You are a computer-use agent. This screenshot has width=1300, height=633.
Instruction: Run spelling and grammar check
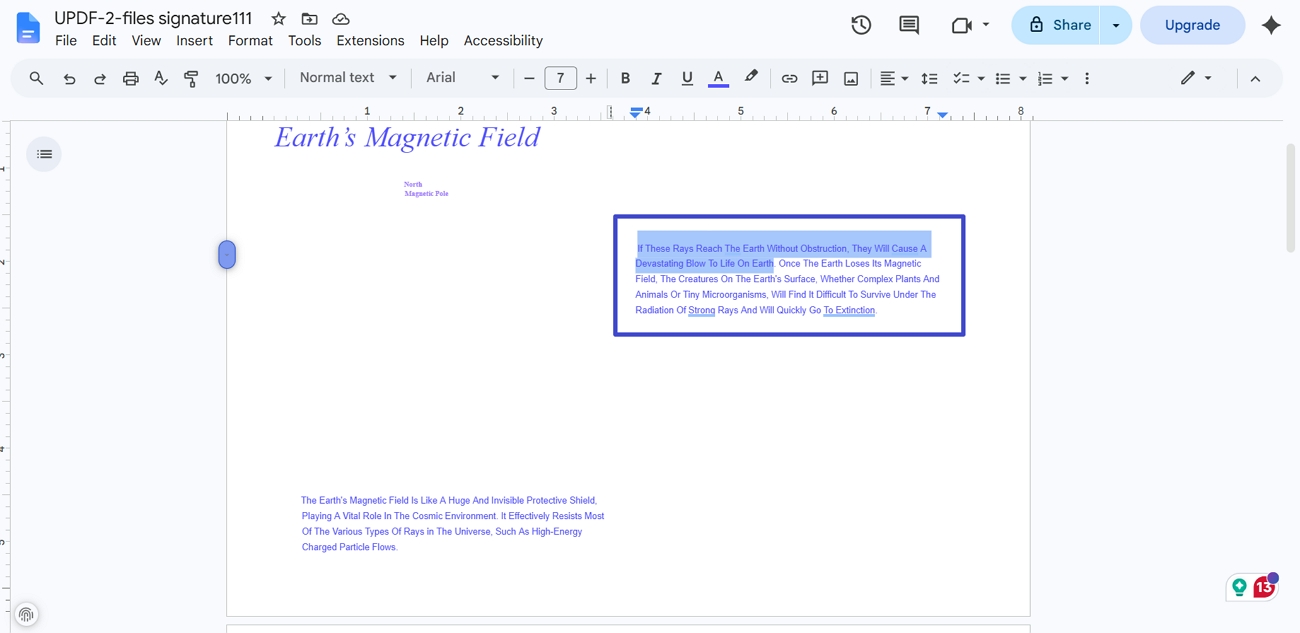click(161, 78)
